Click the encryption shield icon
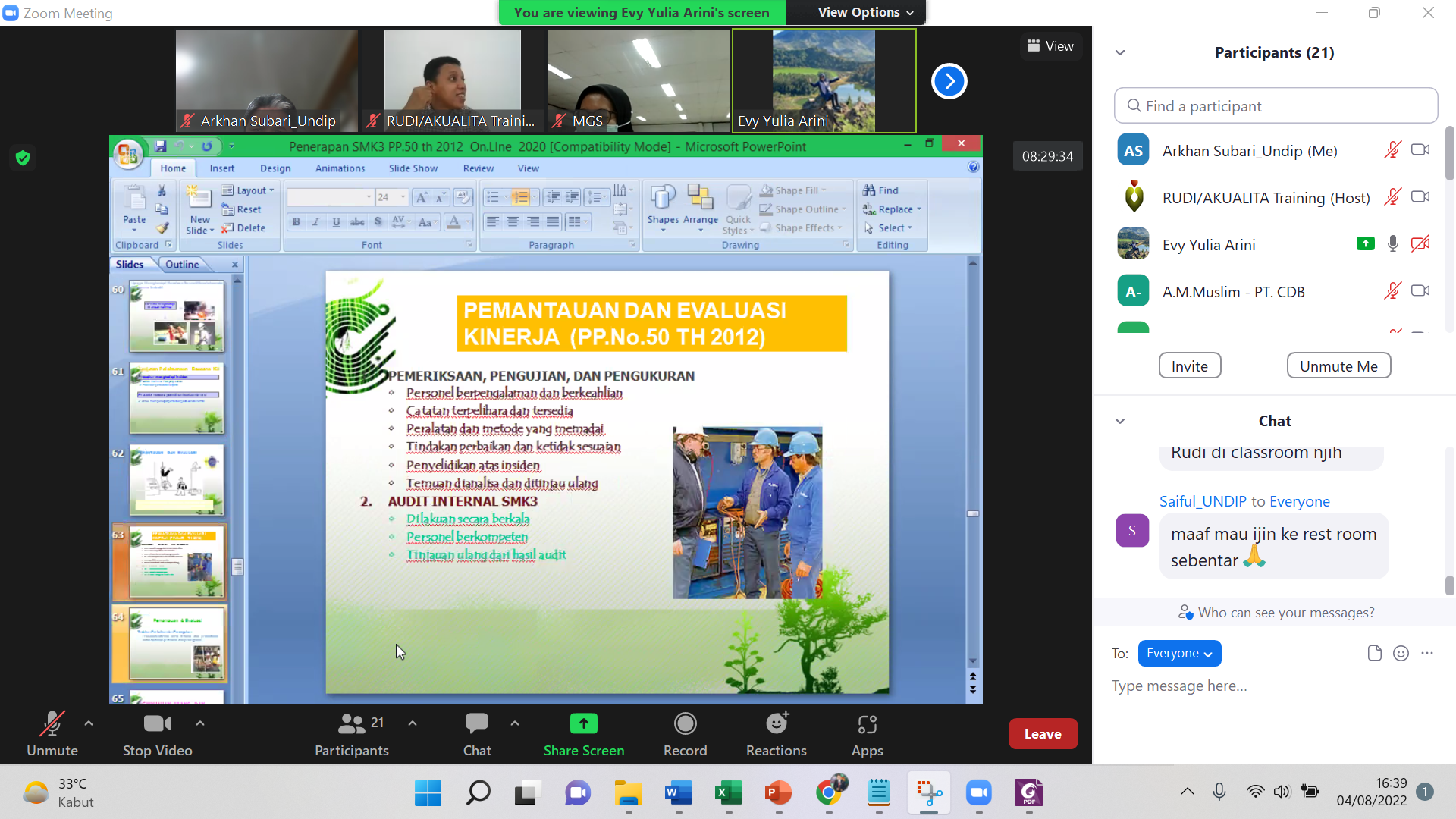The height and width of the screenshot is (819, 1456). [23, 158]
